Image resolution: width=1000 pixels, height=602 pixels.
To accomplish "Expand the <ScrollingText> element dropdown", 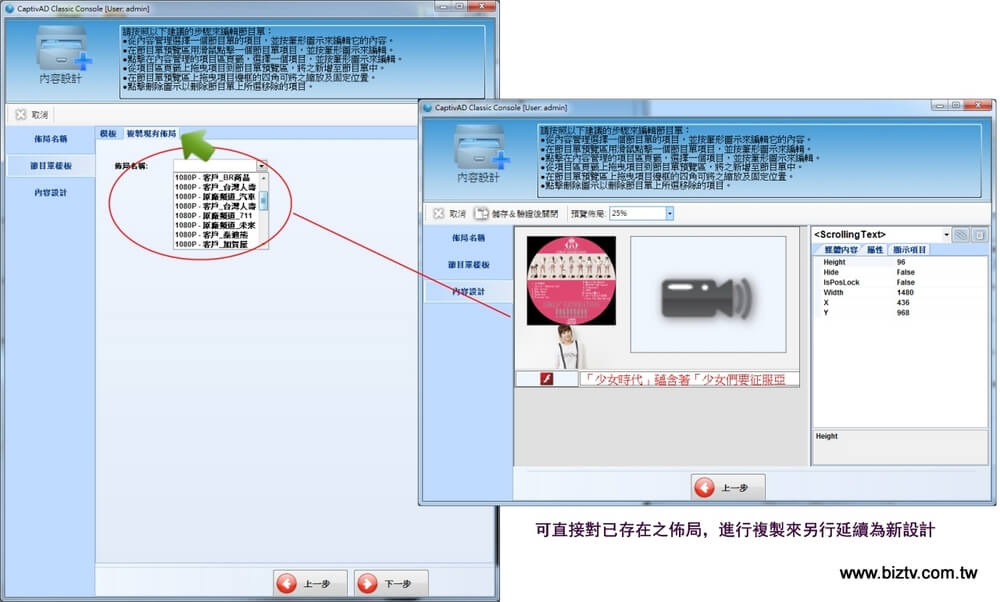I will tap(943, 234).
